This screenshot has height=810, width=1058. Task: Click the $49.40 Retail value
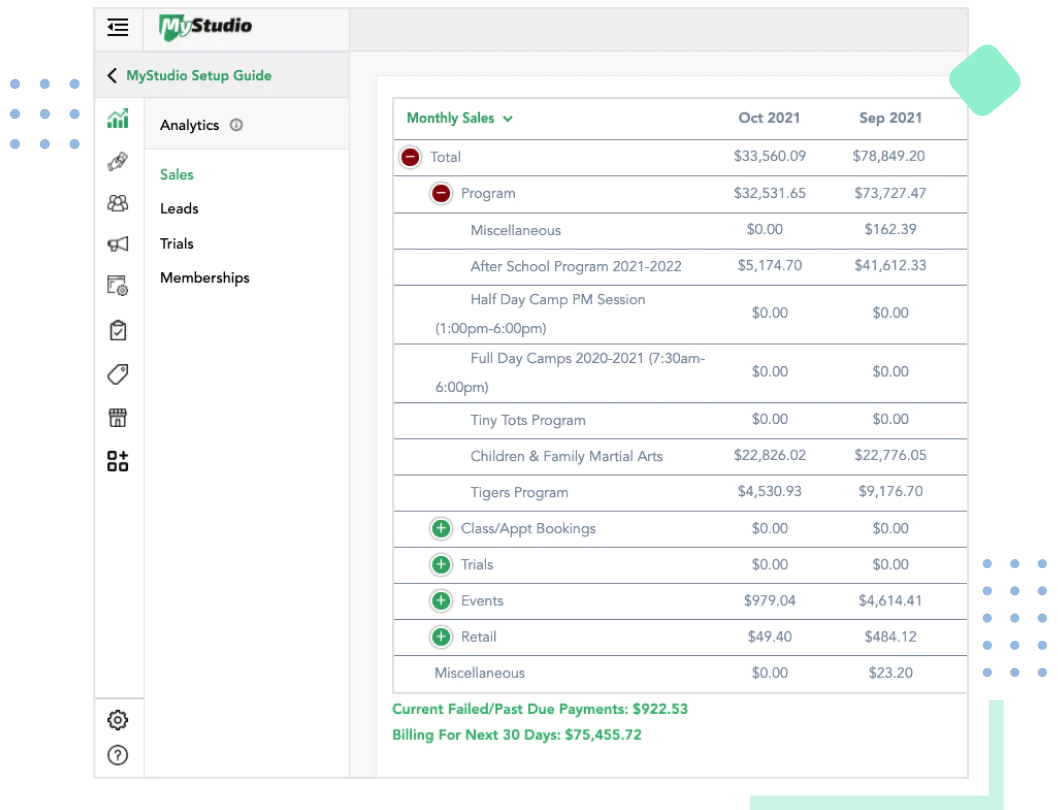coord(769,637)
